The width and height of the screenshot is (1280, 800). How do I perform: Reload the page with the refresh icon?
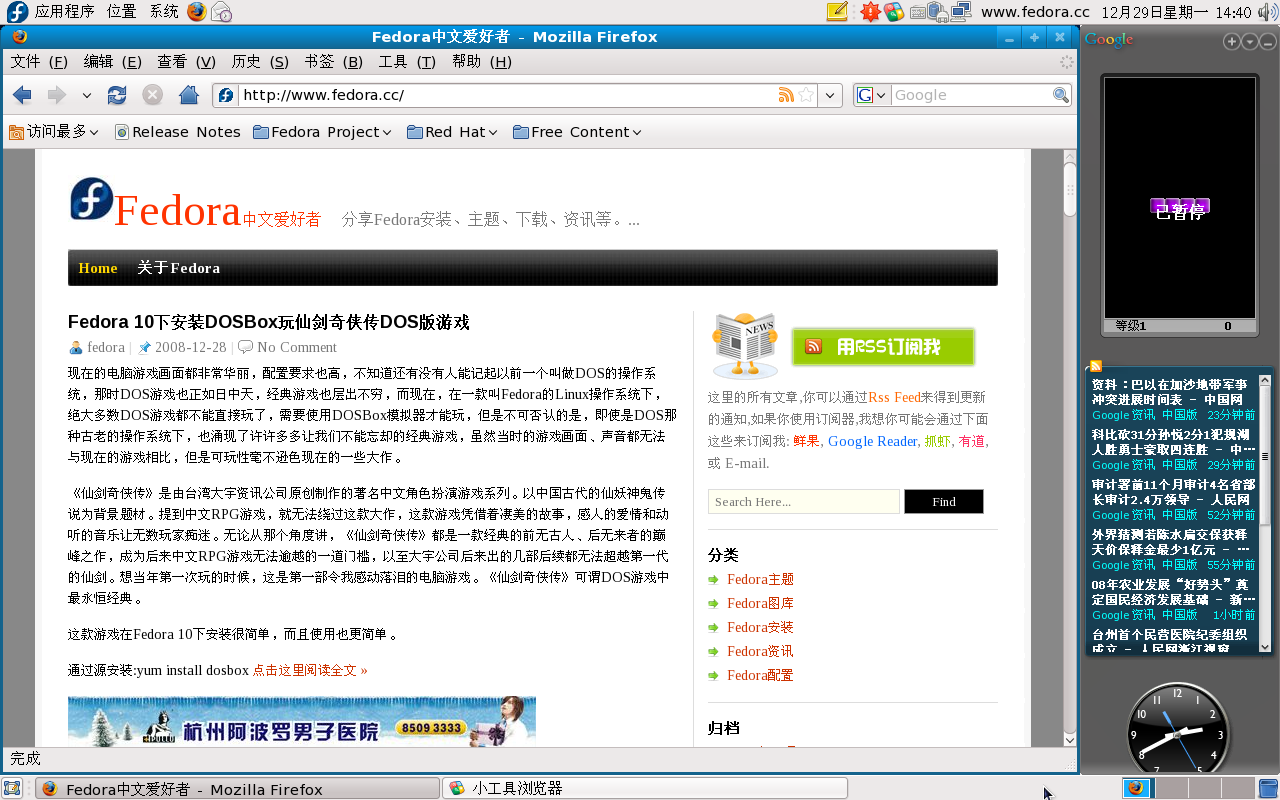point(117,95)
